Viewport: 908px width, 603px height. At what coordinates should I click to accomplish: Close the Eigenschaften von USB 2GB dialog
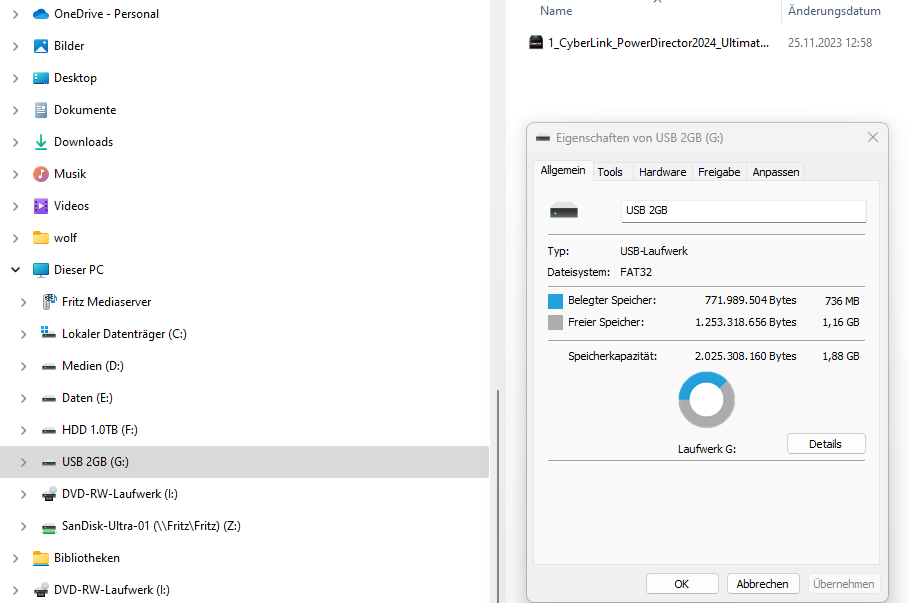(x=873, y=137)
